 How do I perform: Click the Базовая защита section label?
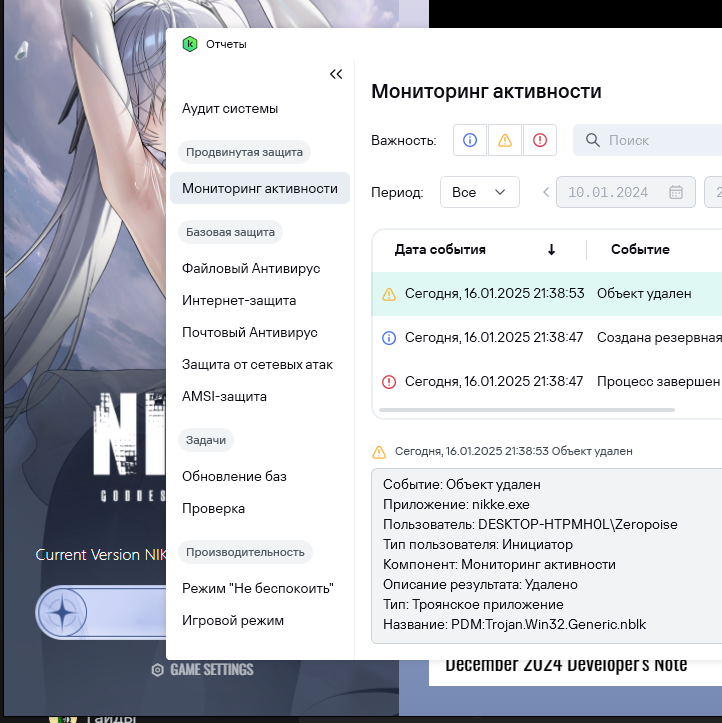pyautogui.click(x=230, y=232)
